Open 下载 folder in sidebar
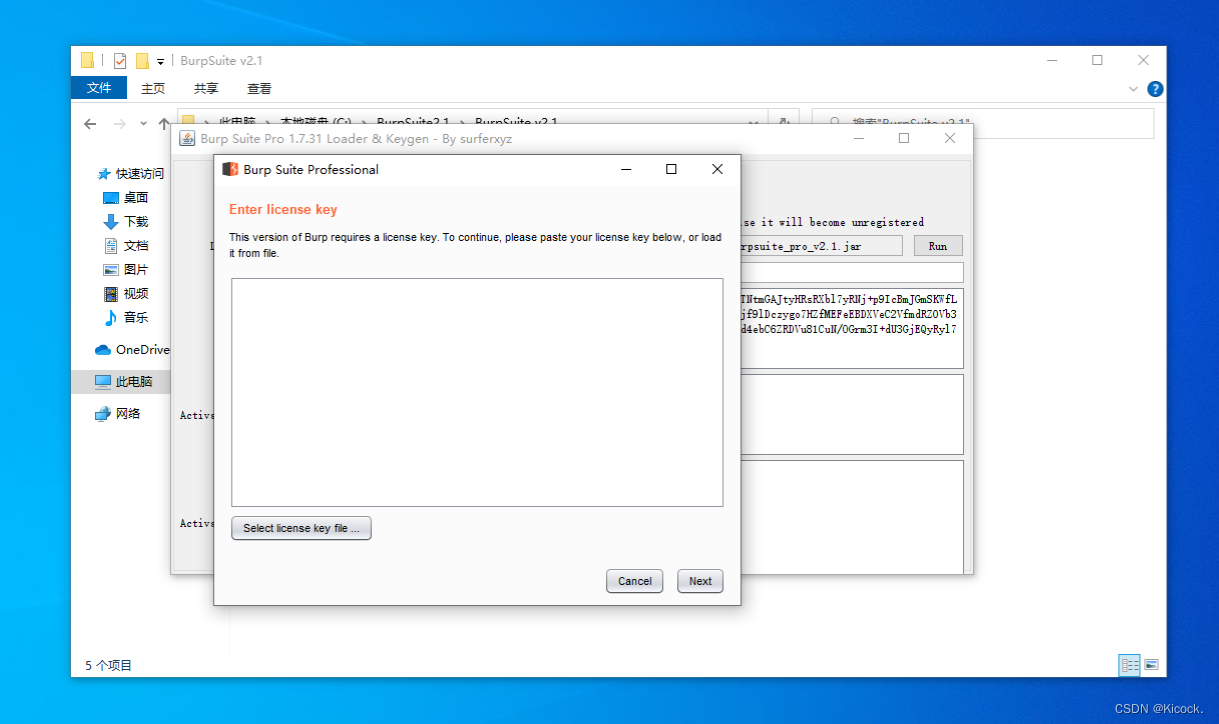1219x724 pixels. [x=126, y=222]
